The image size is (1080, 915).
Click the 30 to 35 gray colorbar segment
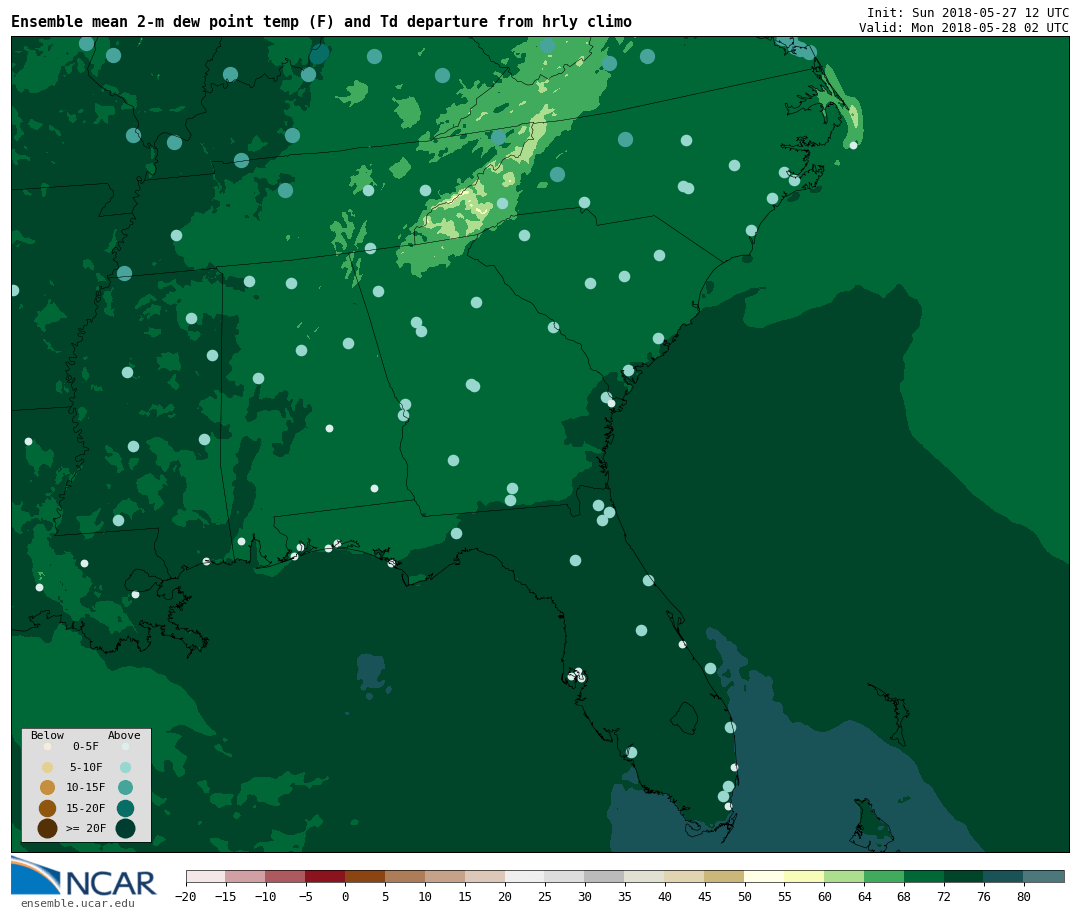pos(605,876)
